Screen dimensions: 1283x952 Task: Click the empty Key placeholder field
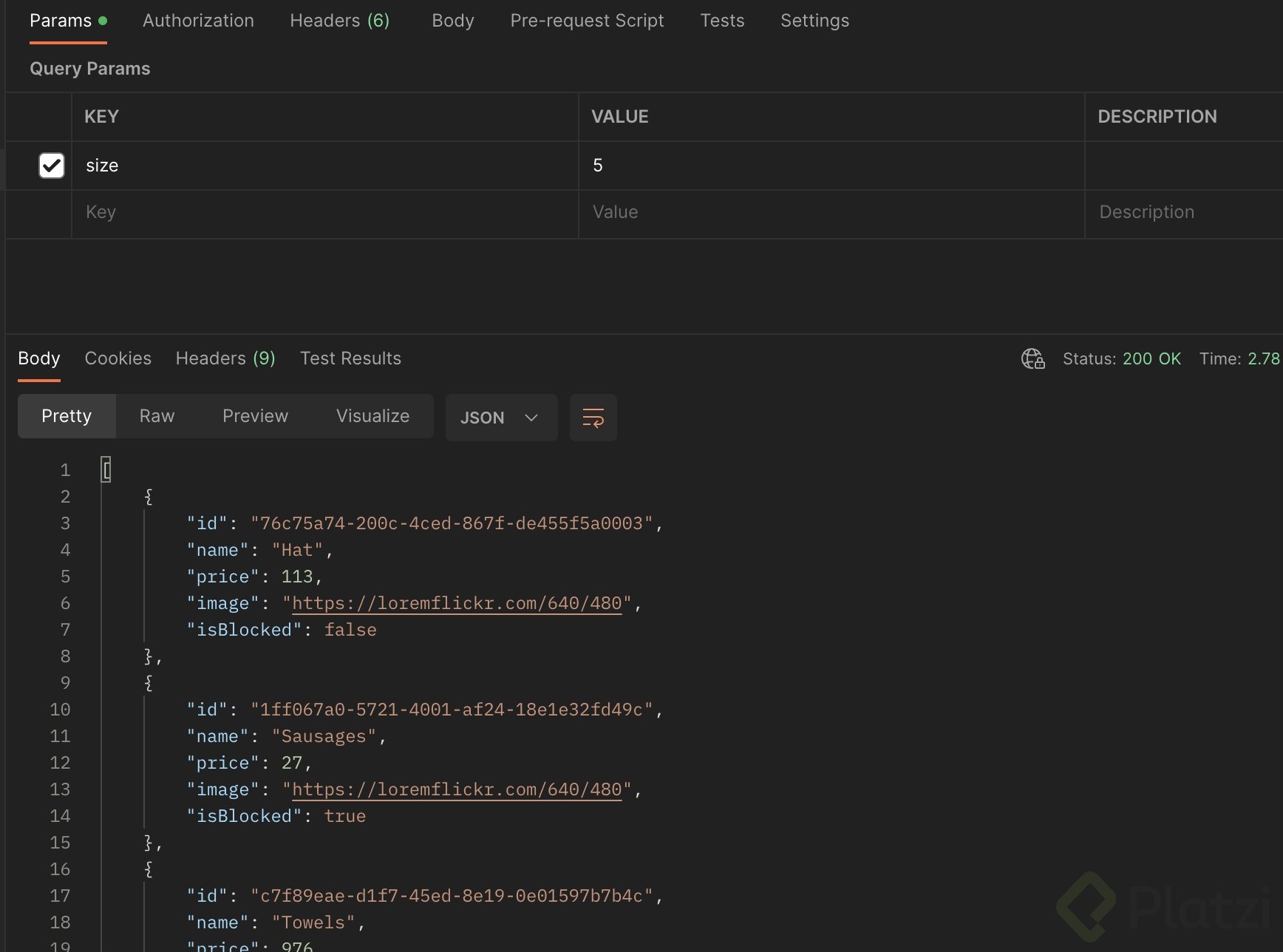(324, 213)
